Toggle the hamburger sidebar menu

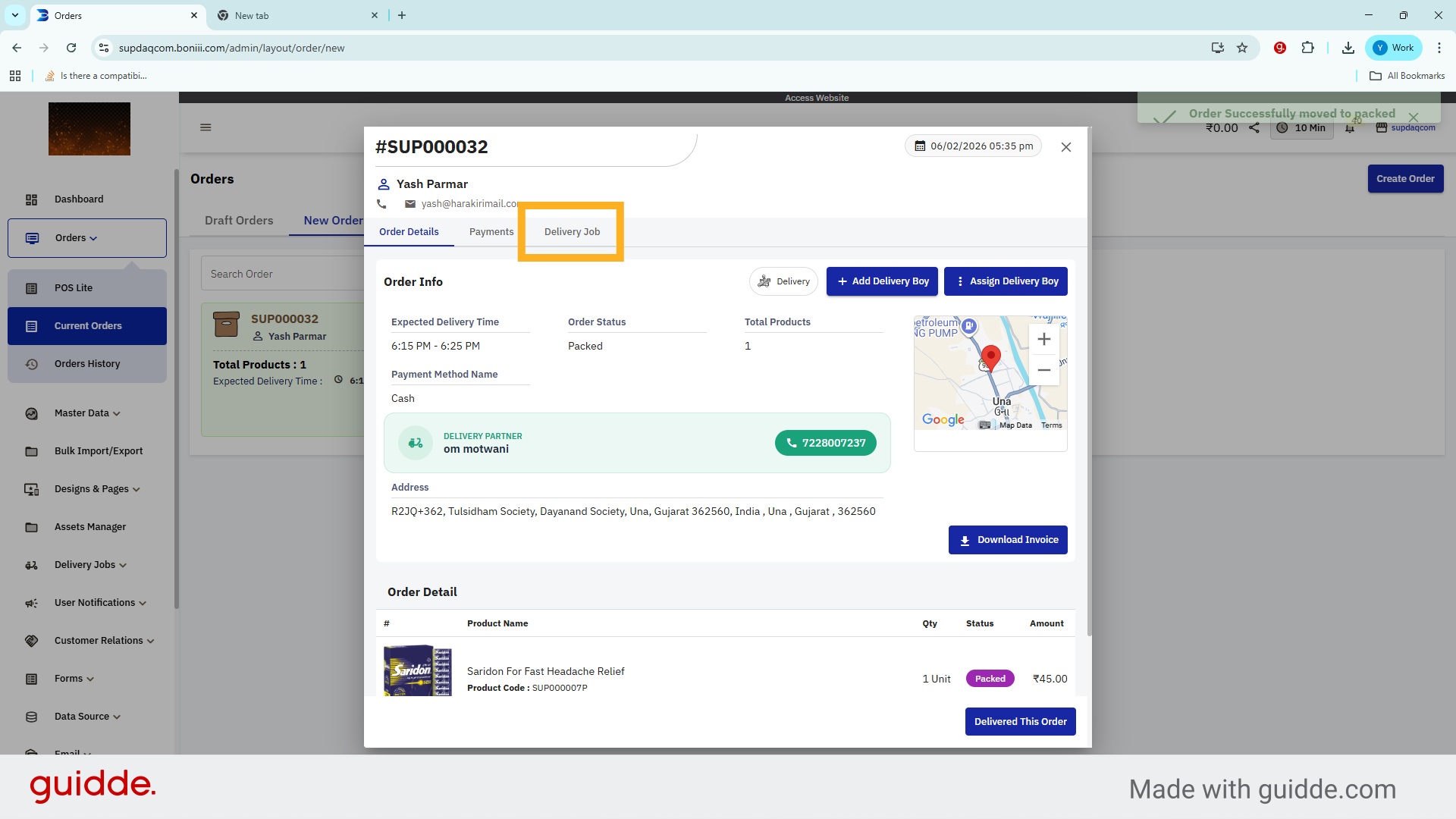[206, 127]
